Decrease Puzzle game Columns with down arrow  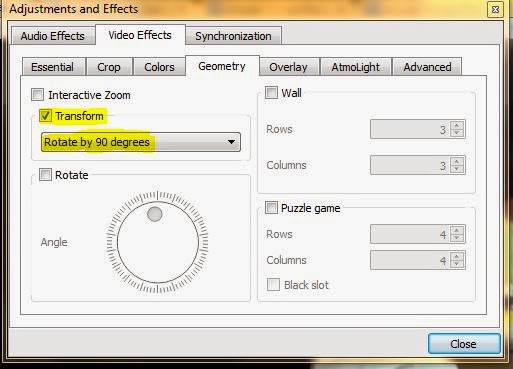tap(457, 264)
